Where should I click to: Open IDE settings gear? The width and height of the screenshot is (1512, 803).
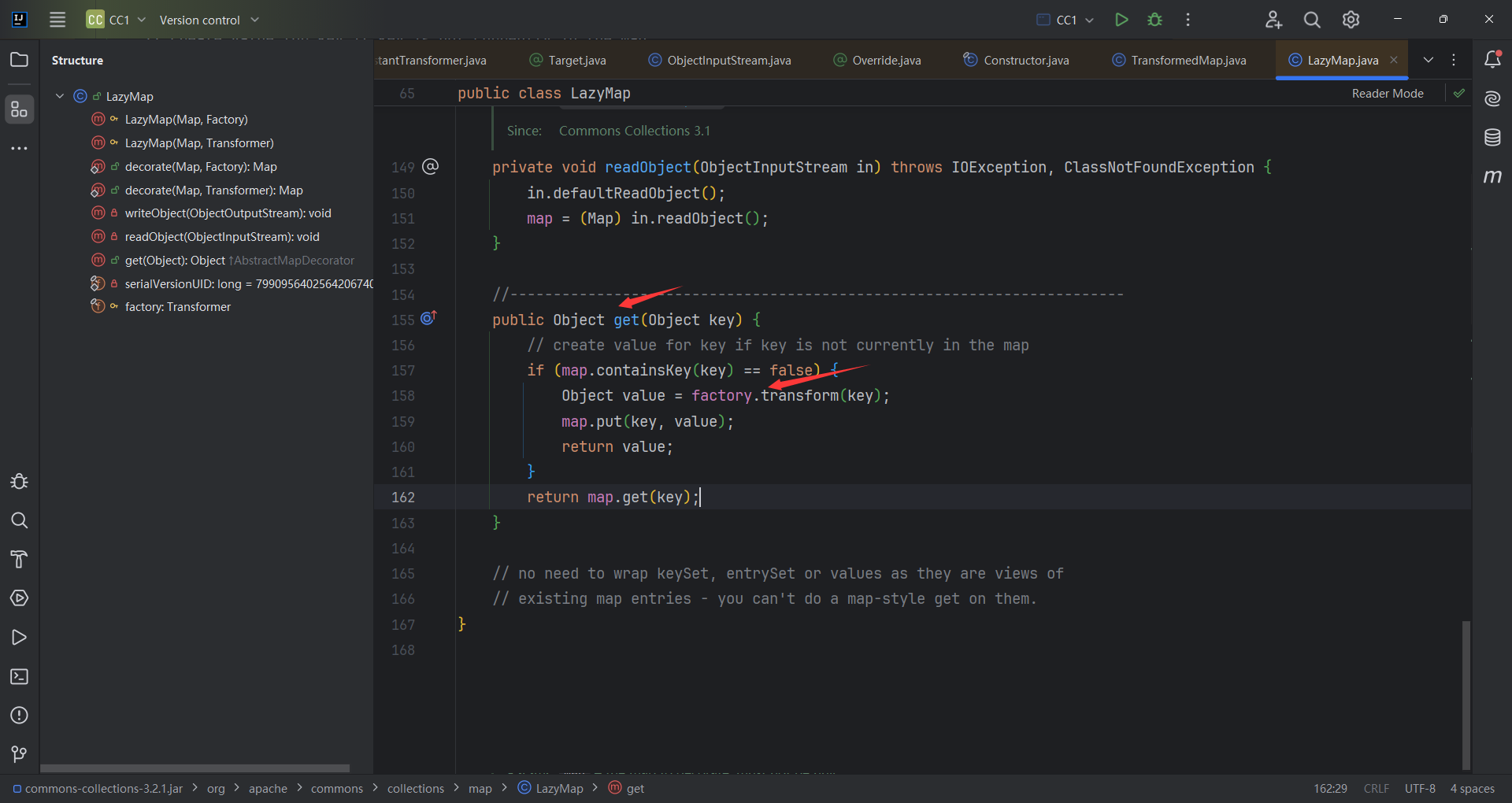pos(1351,20)
